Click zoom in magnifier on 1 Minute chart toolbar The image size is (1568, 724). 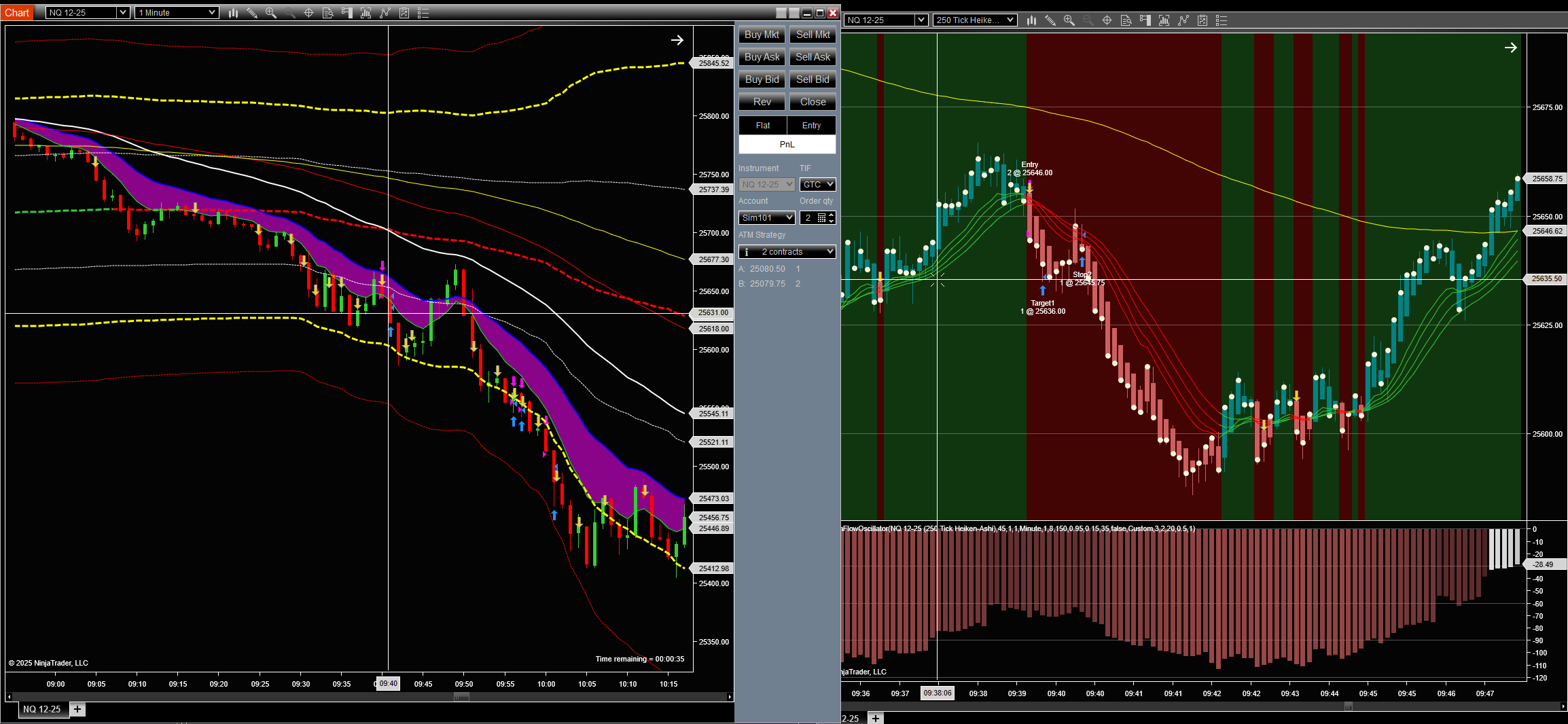(x=271, y=13)
